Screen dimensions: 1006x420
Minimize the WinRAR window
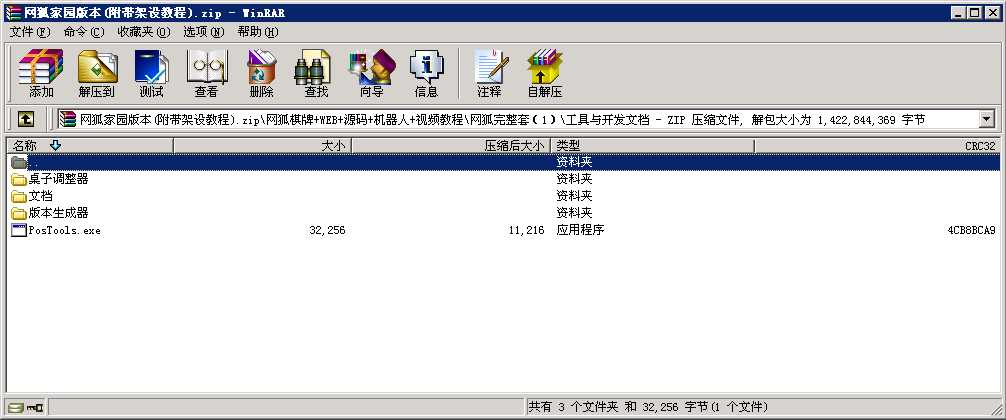click(x=958, y=13)
